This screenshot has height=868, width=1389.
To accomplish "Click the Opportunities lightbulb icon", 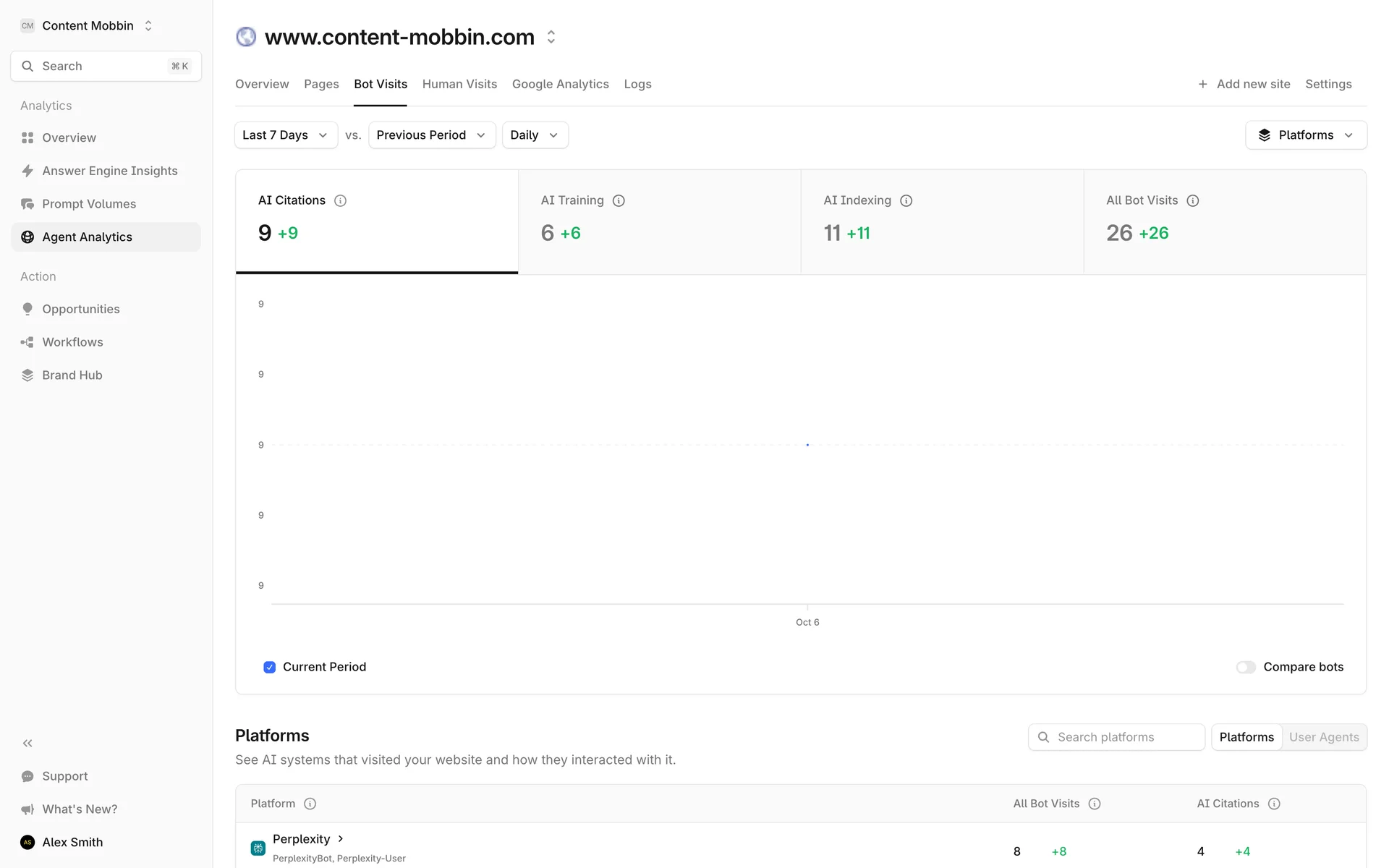I will pyautogui.click(x=27, y=309).
